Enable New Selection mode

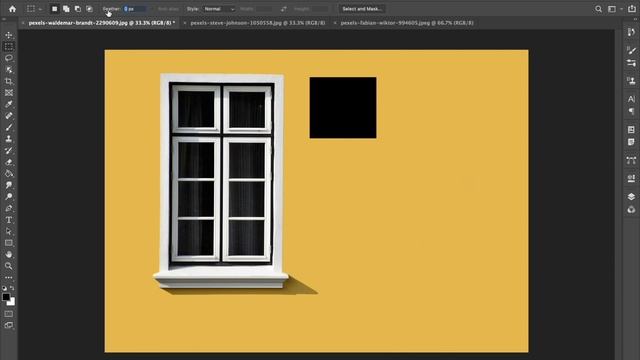point(54,9)
